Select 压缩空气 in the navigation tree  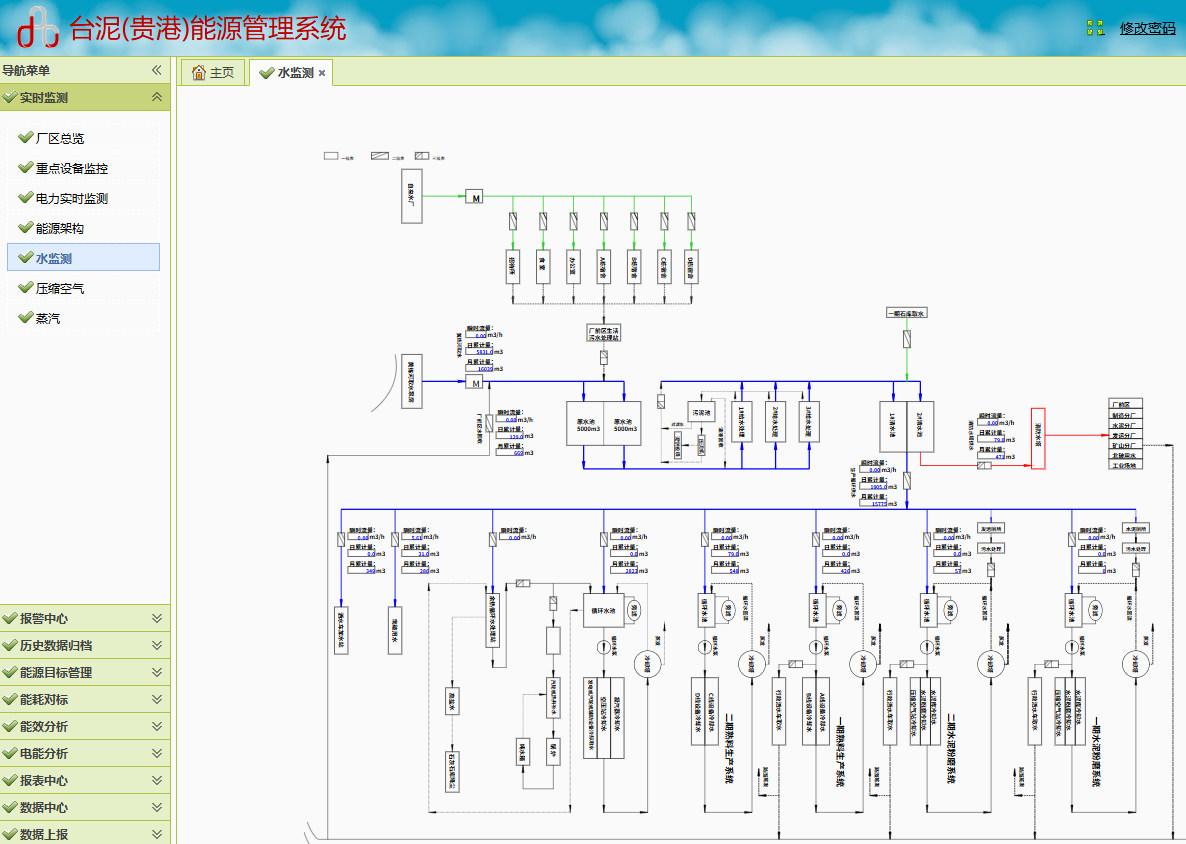[x=60, y=288]
